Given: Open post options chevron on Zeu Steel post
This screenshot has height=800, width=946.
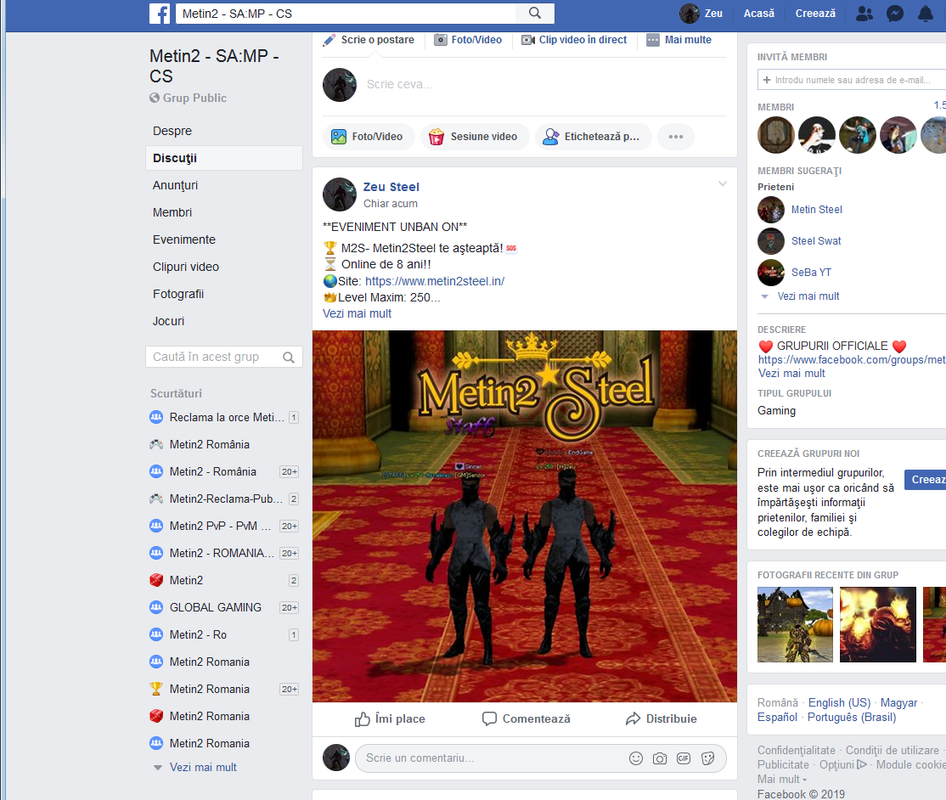Looking at the screenshot, I should click(722, 184).
